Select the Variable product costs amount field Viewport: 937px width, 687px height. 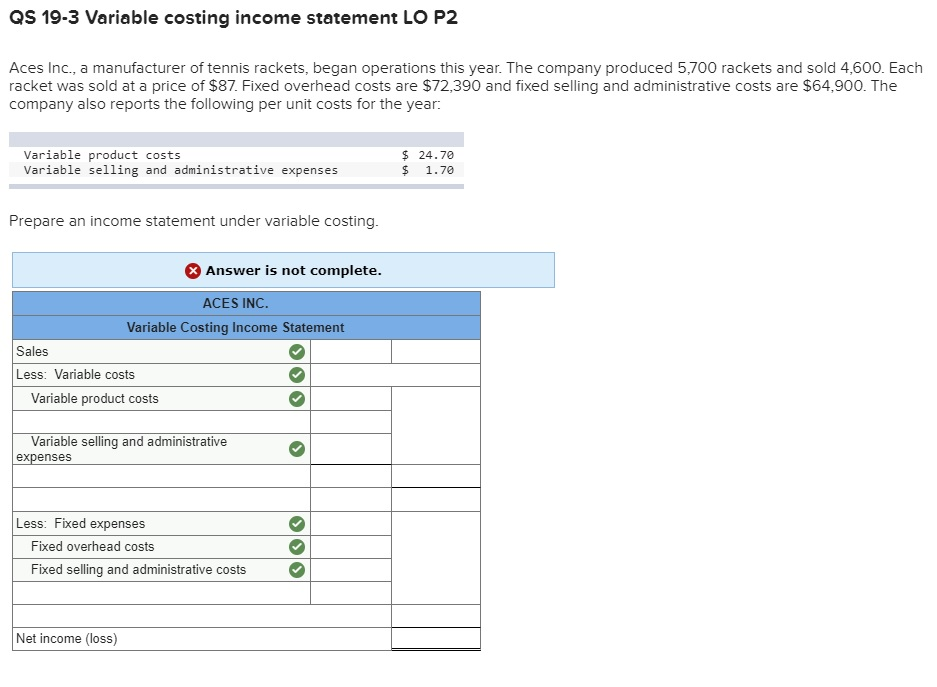point(349,398)
